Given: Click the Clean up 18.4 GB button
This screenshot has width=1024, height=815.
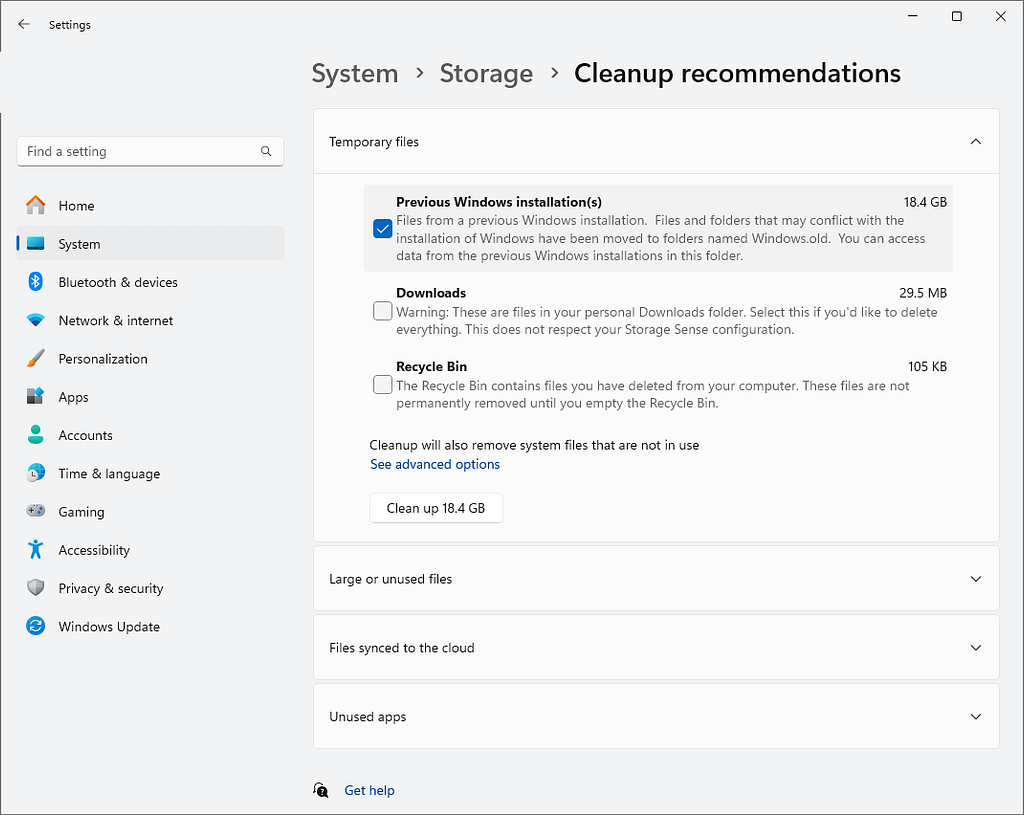Looking at the screenshot, I should (x=436, y=508).
